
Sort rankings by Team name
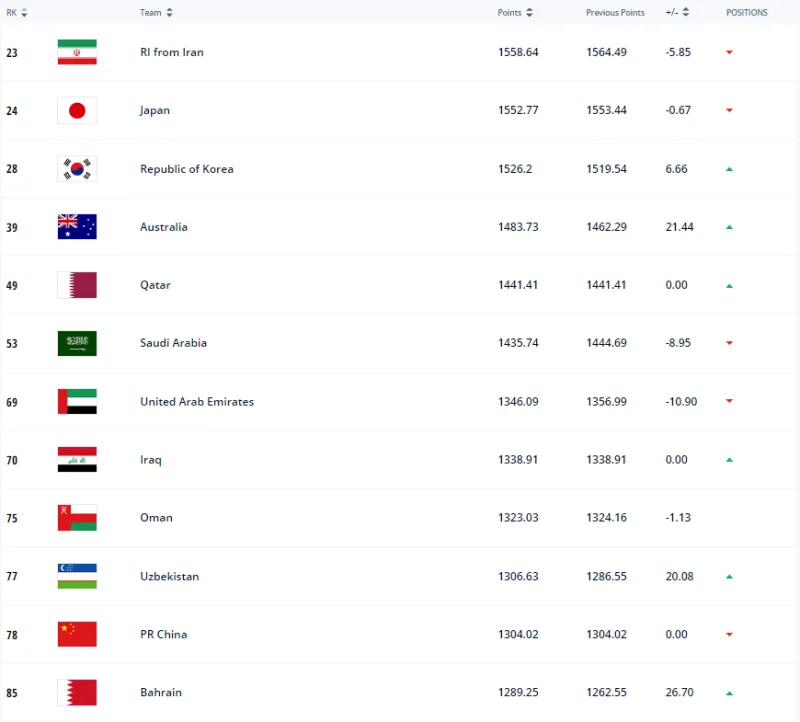point(156,13)
